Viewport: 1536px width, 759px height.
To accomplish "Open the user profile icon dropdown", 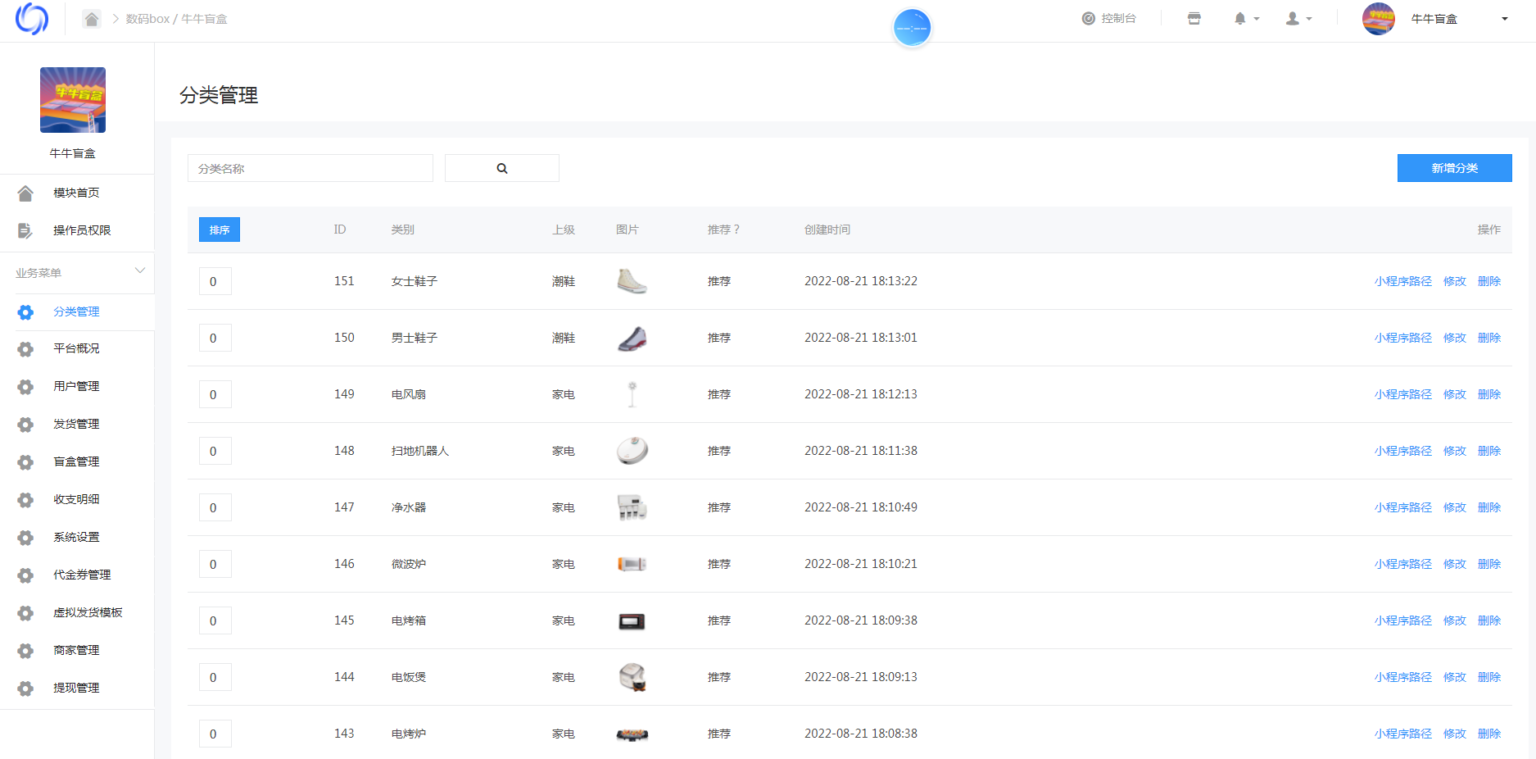I will [1298, 19].
